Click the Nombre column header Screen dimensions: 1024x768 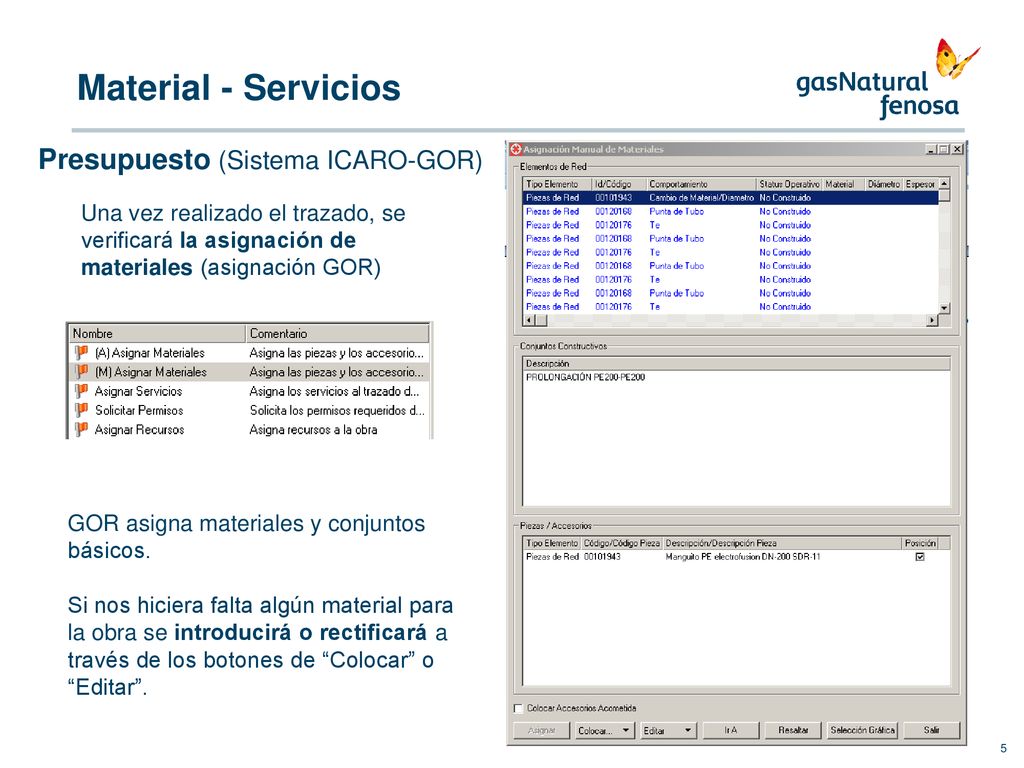pyautogui.click(x=157, y=333)
